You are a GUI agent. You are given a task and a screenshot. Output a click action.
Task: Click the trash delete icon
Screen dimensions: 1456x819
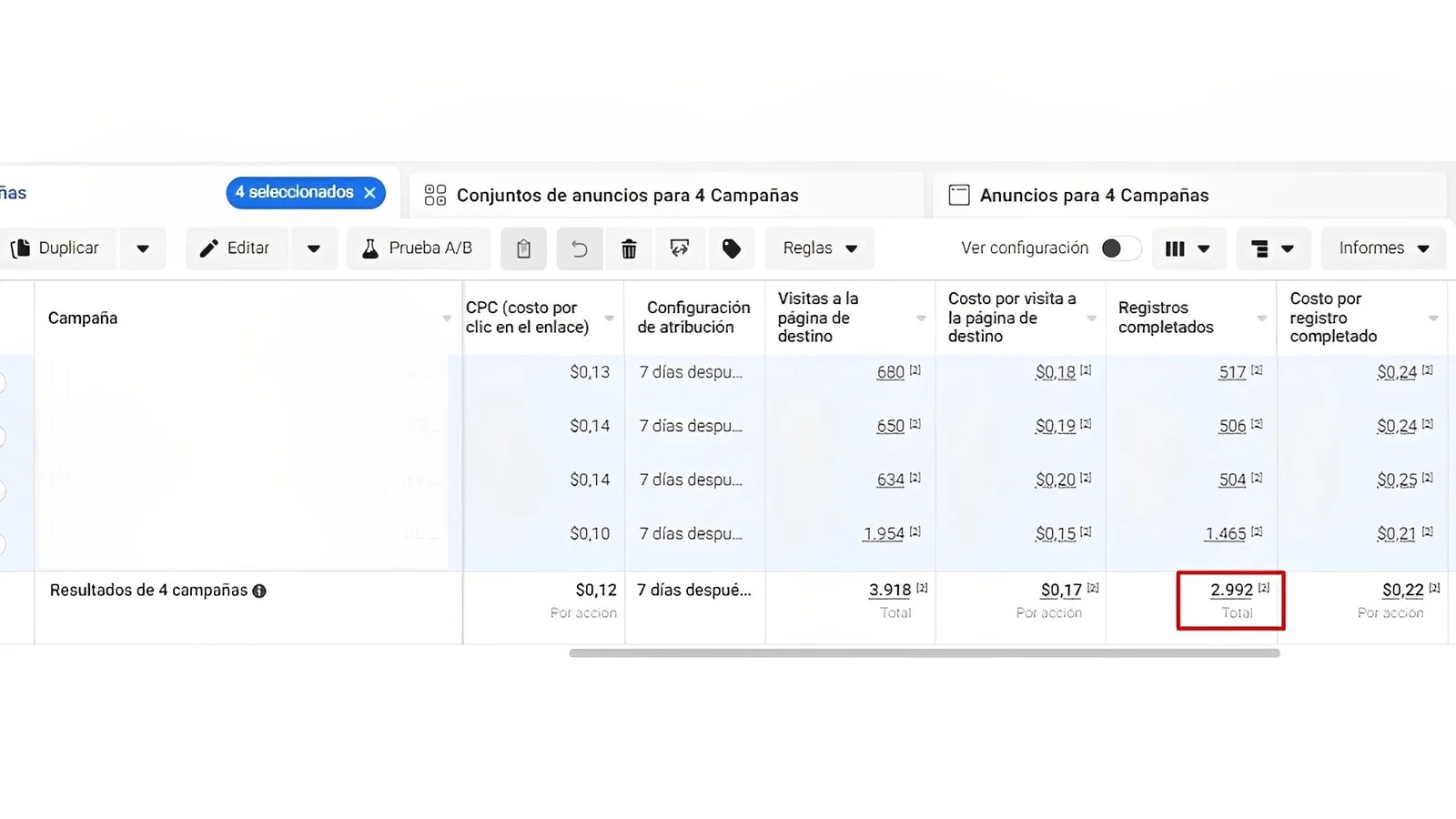[629, 248]
